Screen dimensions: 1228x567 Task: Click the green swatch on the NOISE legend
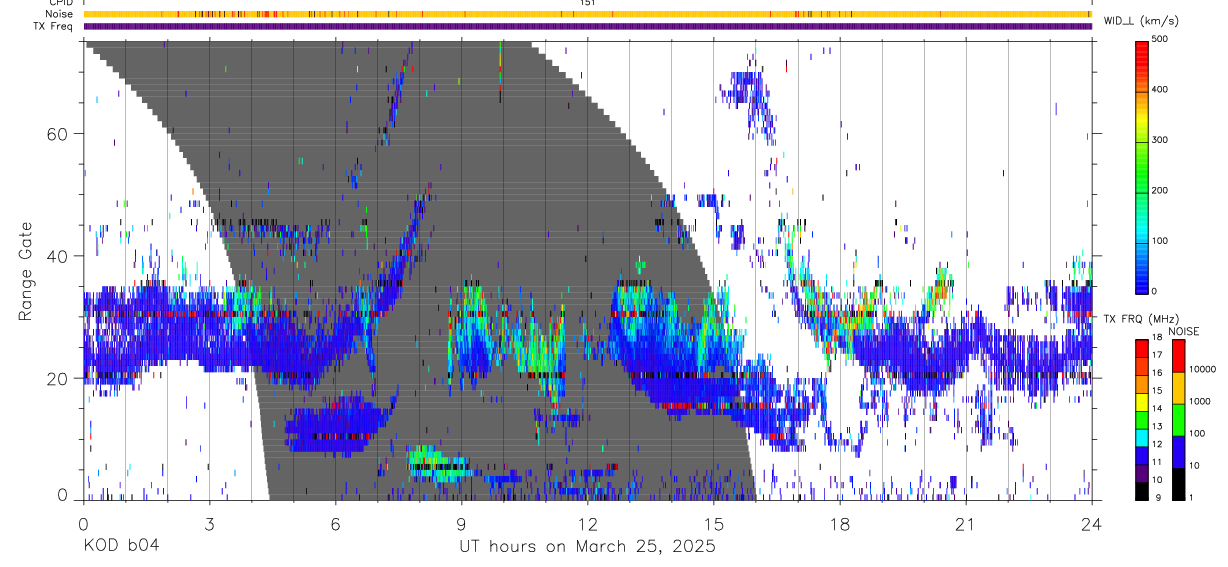[1178, 419]
